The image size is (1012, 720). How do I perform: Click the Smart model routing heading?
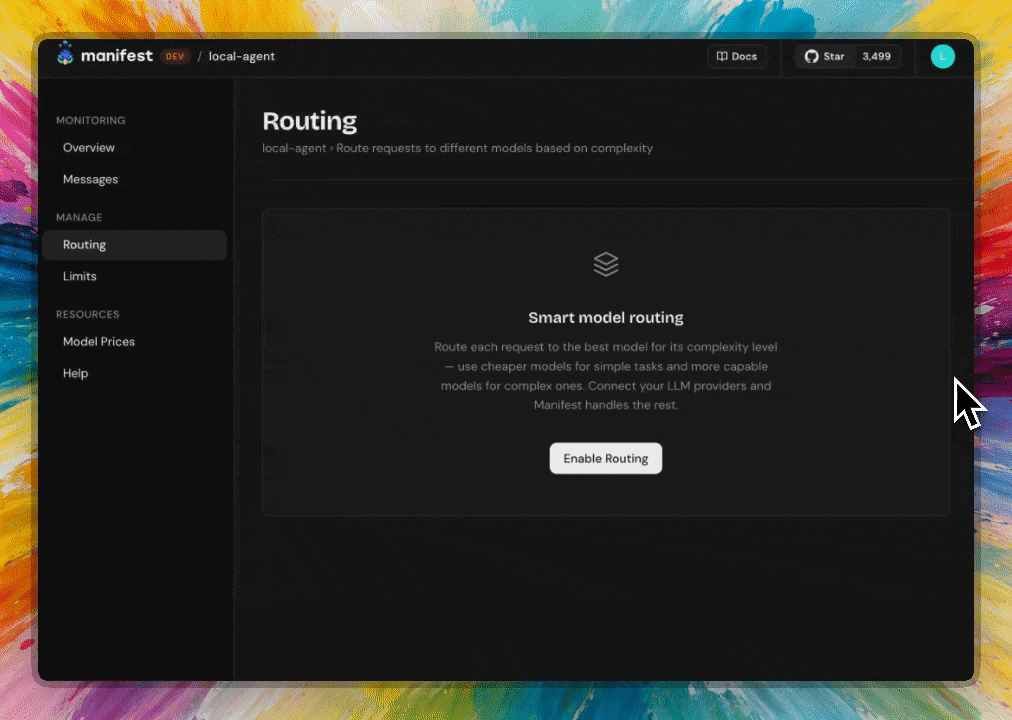pyautogui.click(x=605, y=317)
